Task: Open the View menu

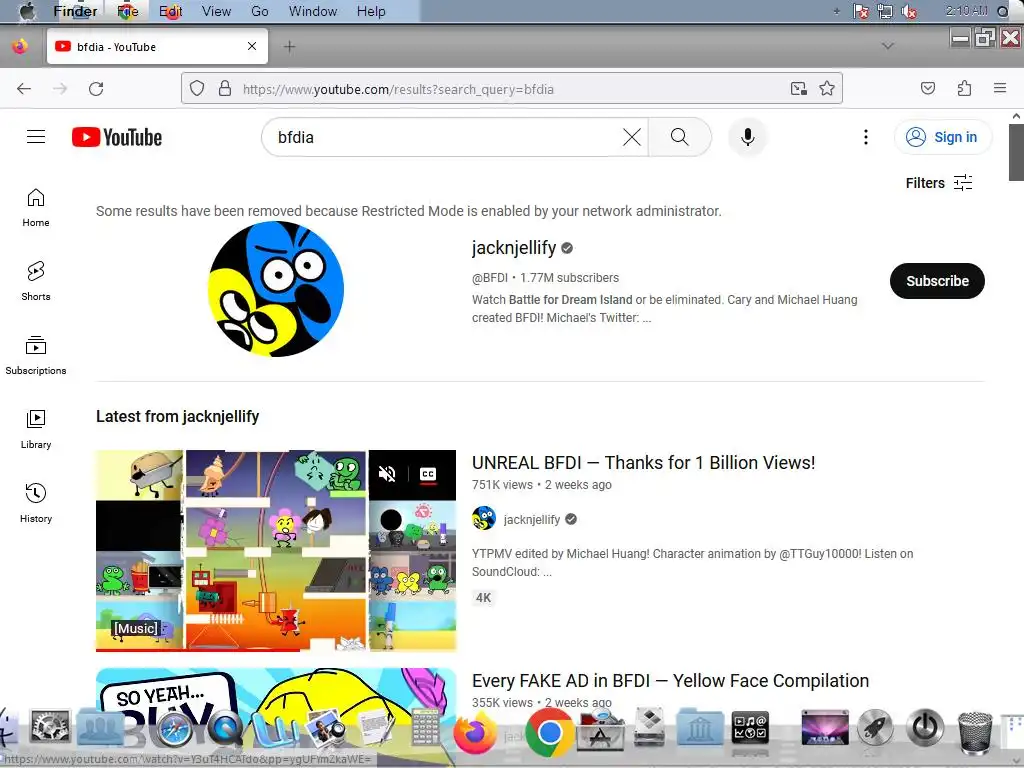Action: pyautogui.click(x=216, y=11)
